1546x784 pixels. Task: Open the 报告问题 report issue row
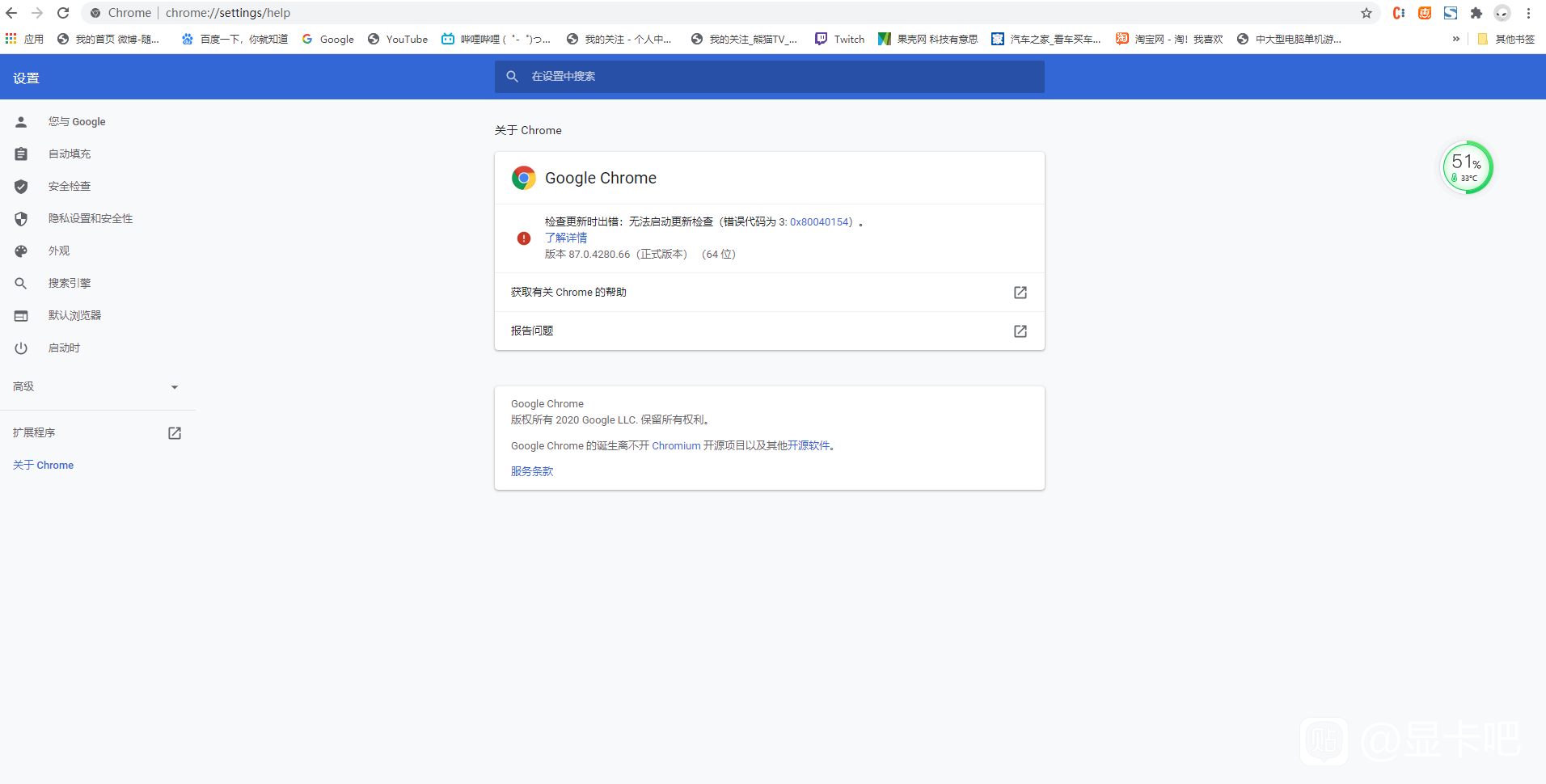coord(769,331)
